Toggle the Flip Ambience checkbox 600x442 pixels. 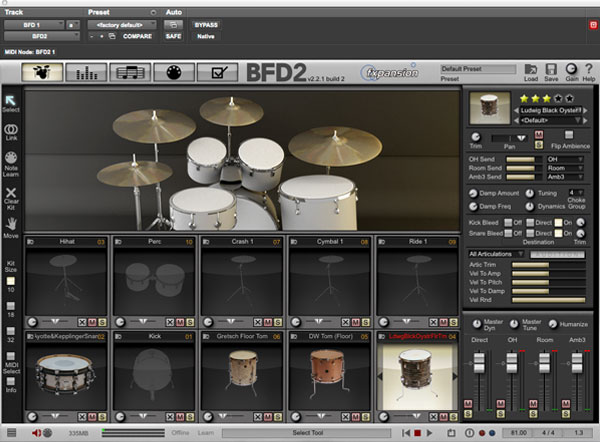coord(568,135)
